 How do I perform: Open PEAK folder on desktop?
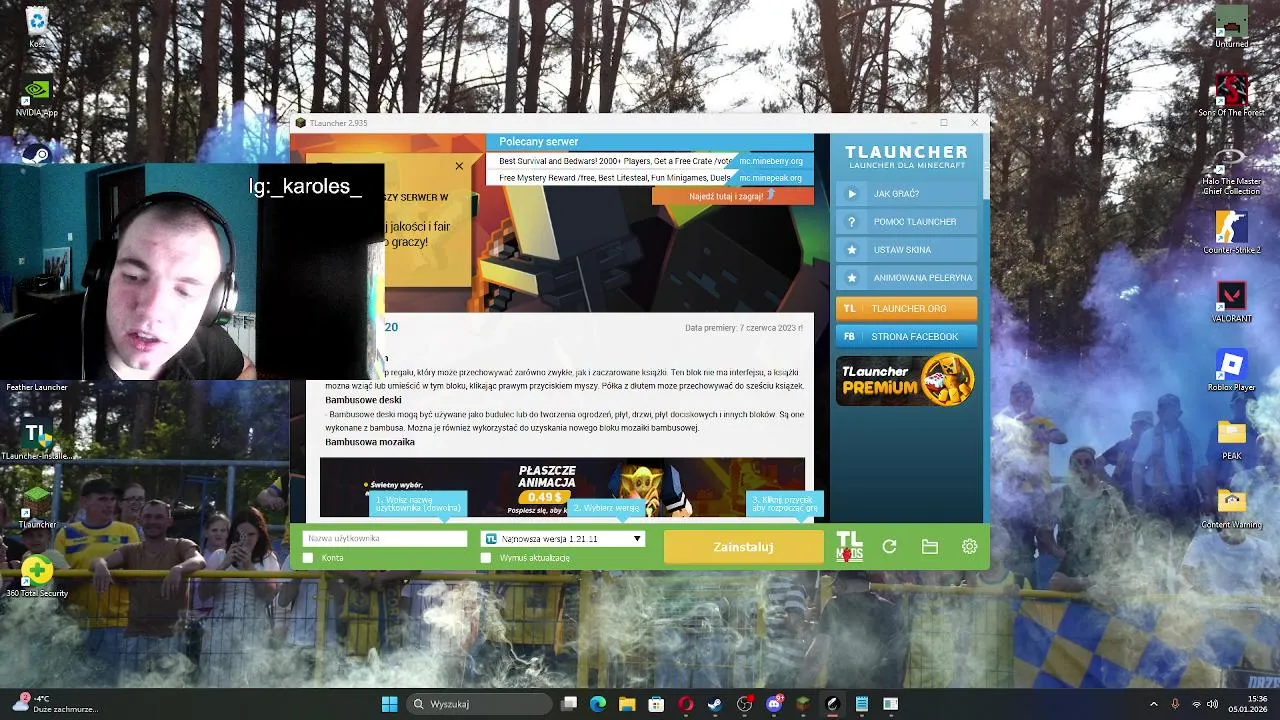(x=1231, y=440)
